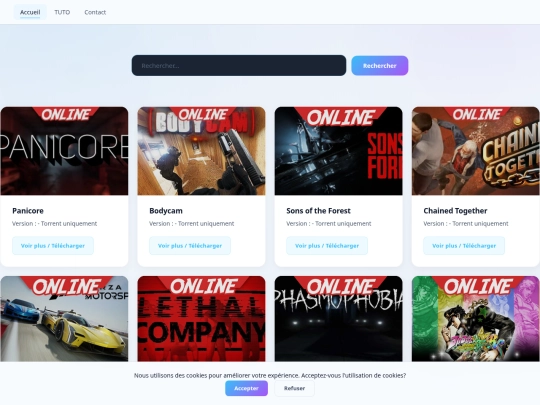
Task: Focus the Rechercher search field
Action: (x=239, y=65)
